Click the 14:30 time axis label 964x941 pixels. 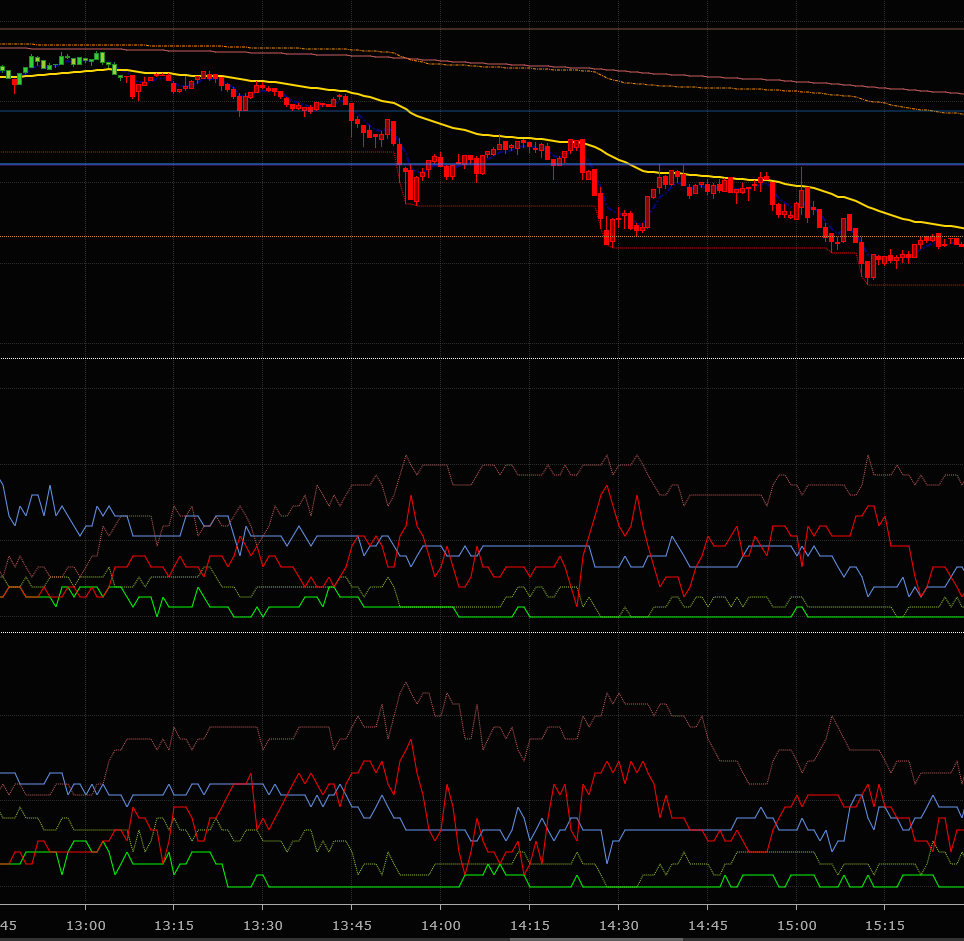pos(618,926)
